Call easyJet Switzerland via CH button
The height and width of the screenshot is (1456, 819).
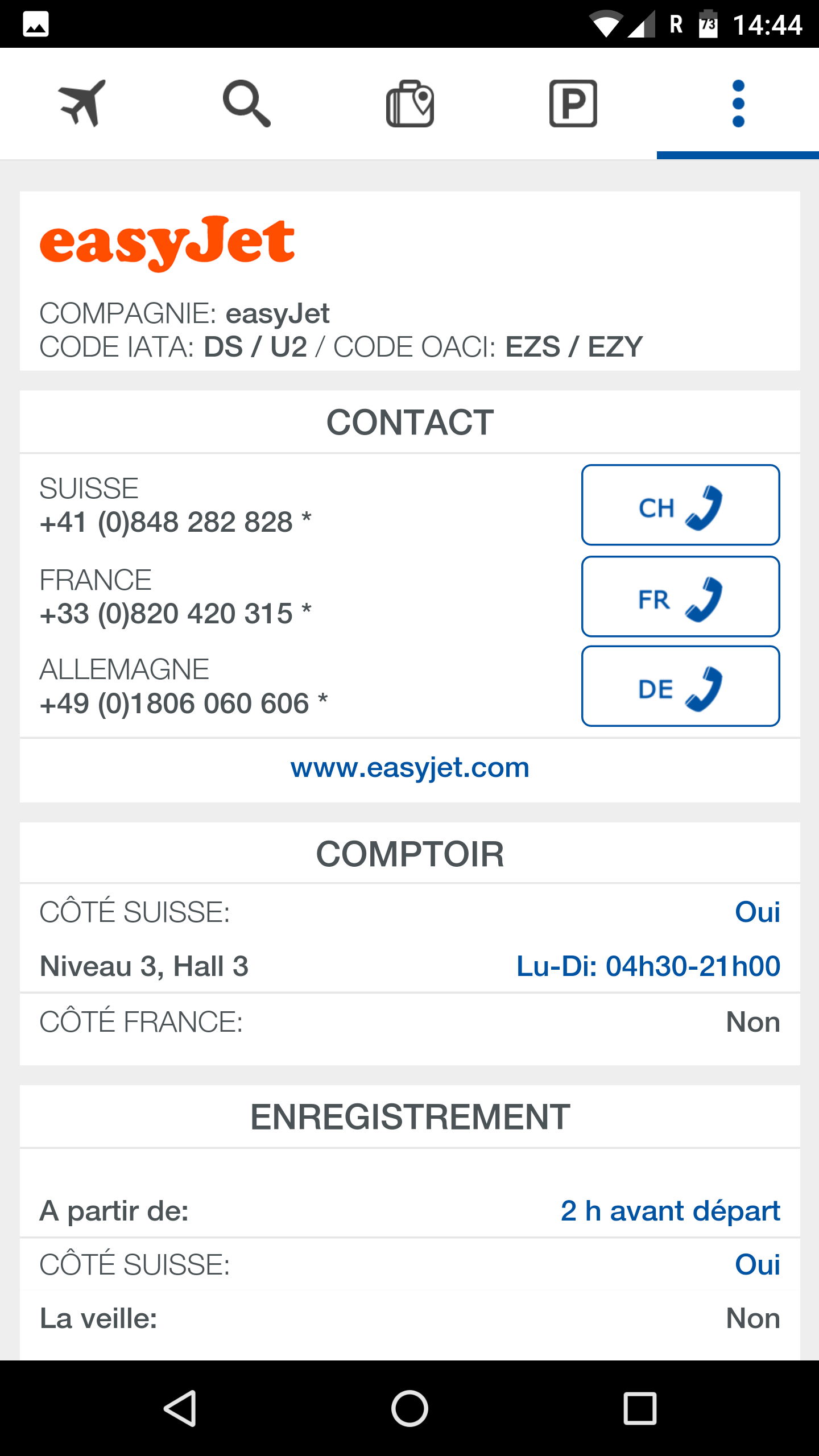pyautogui.click(x=680, y=505)
